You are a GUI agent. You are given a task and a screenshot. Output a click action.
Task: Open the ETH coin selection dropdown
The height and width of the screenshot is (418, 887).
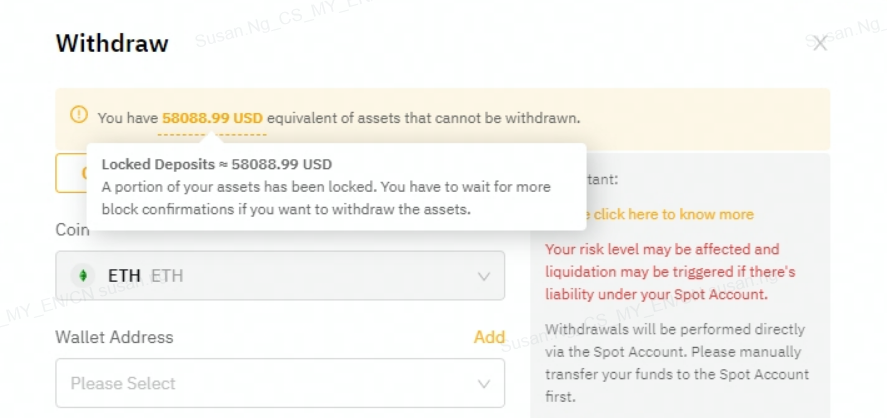click(x=280, y=275)
